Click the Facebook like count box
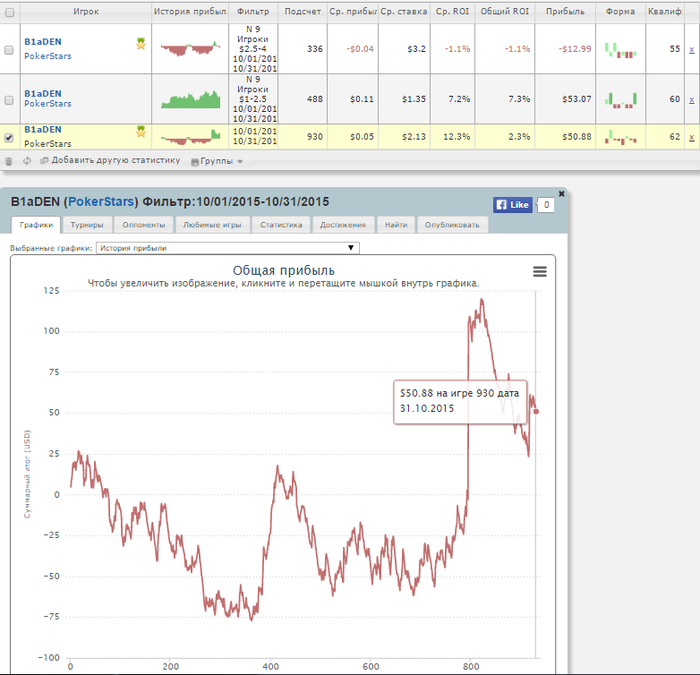Image resolution: width=700 pixels, height=675 pixels. [x=546, y=205]
